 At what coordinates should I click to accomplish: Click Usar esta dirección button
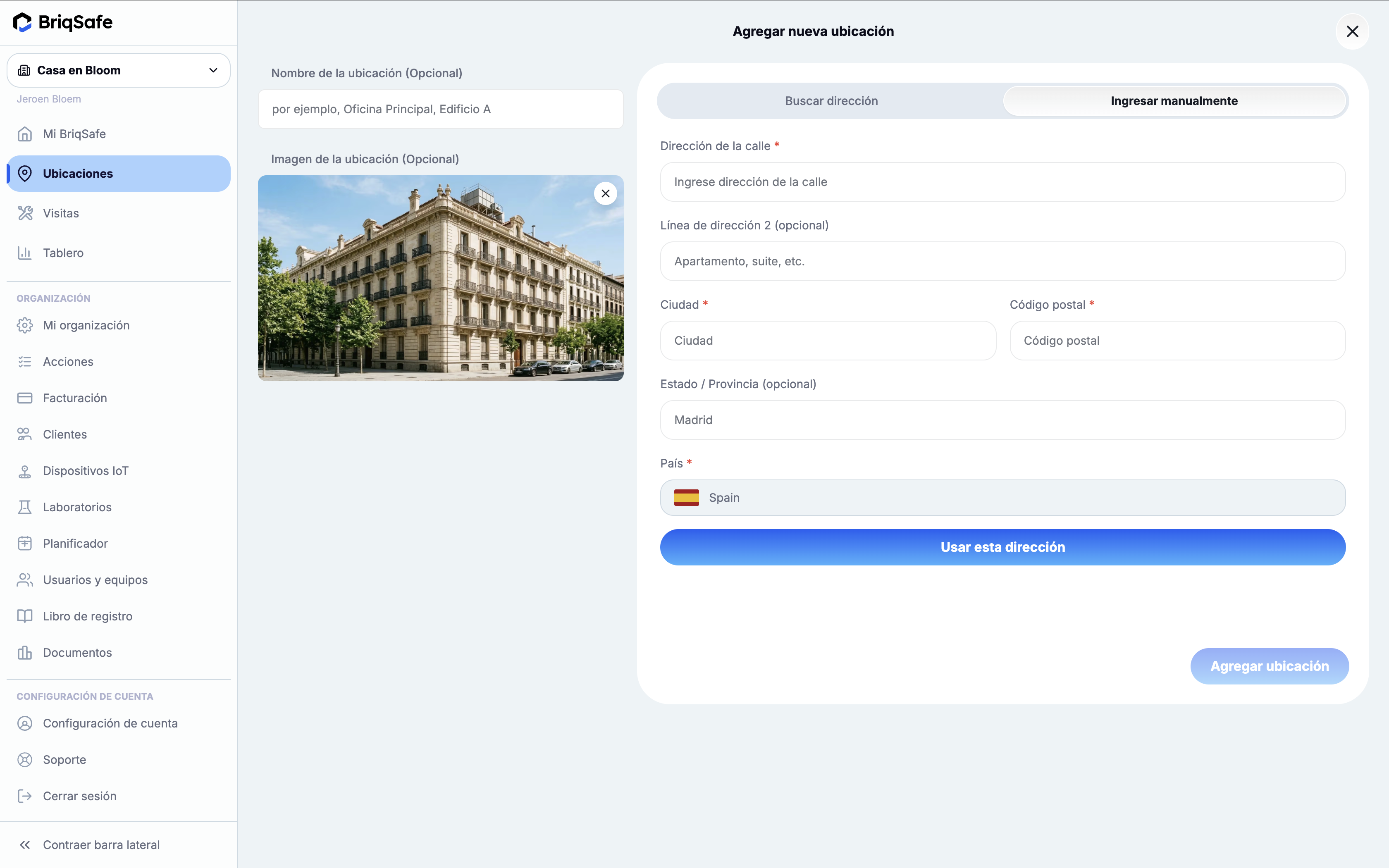click(x=1002, y=547)
